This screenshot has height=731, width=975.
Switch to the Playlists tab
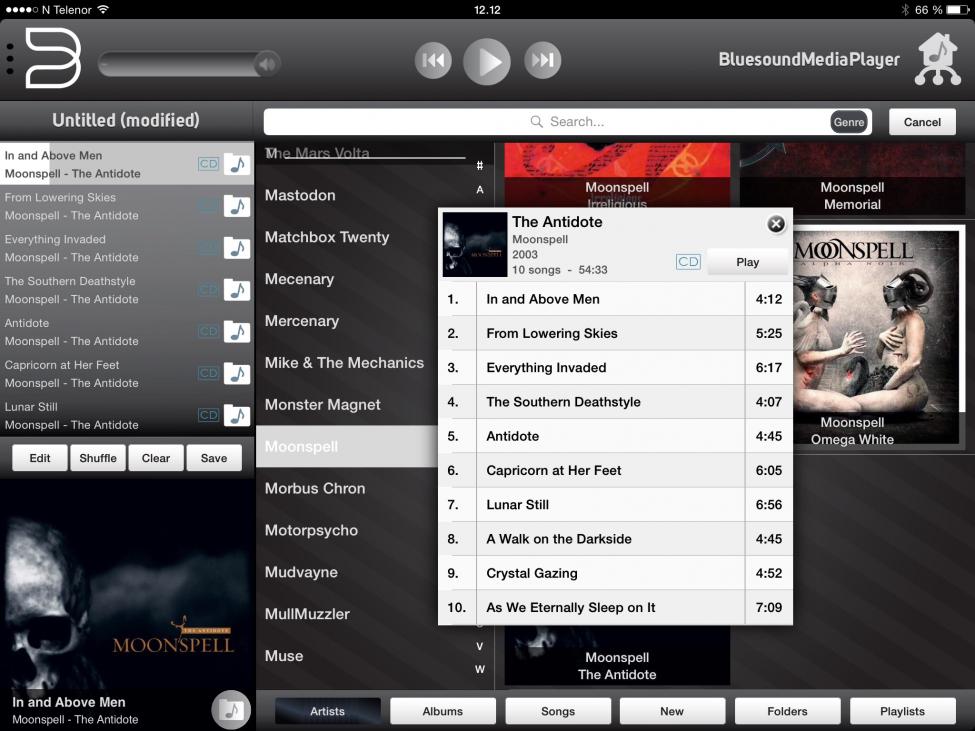[x=902, y=711]
